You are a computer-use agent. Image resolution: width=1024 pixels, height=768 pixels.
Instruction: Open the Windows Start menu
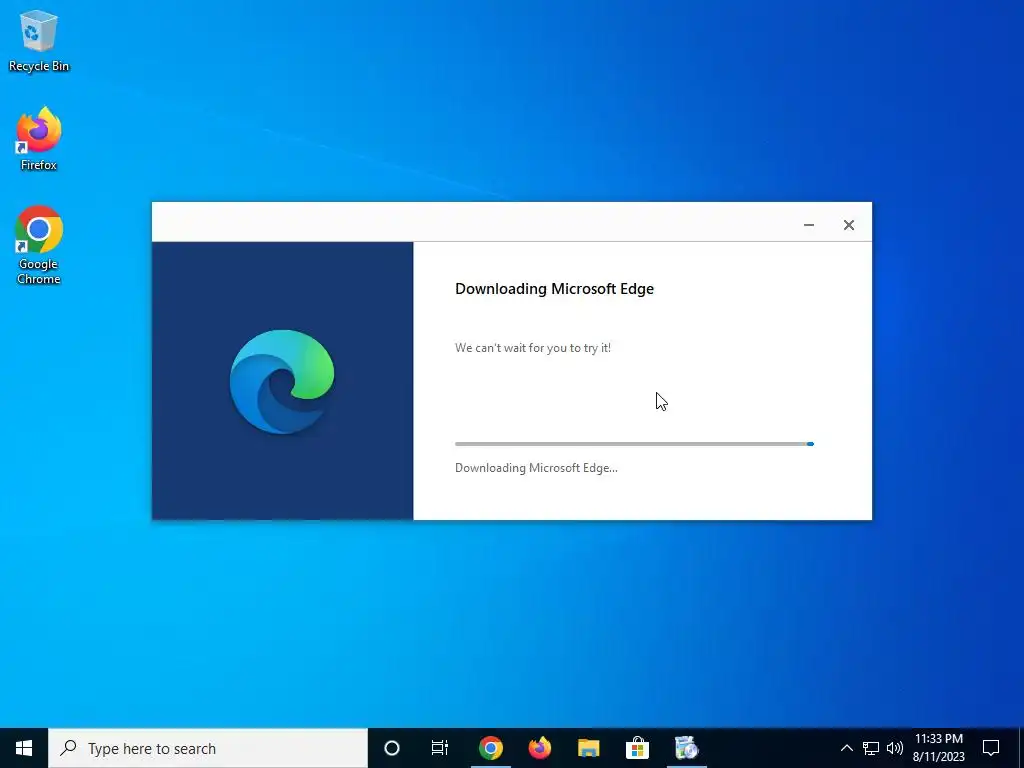coord(24,748)
